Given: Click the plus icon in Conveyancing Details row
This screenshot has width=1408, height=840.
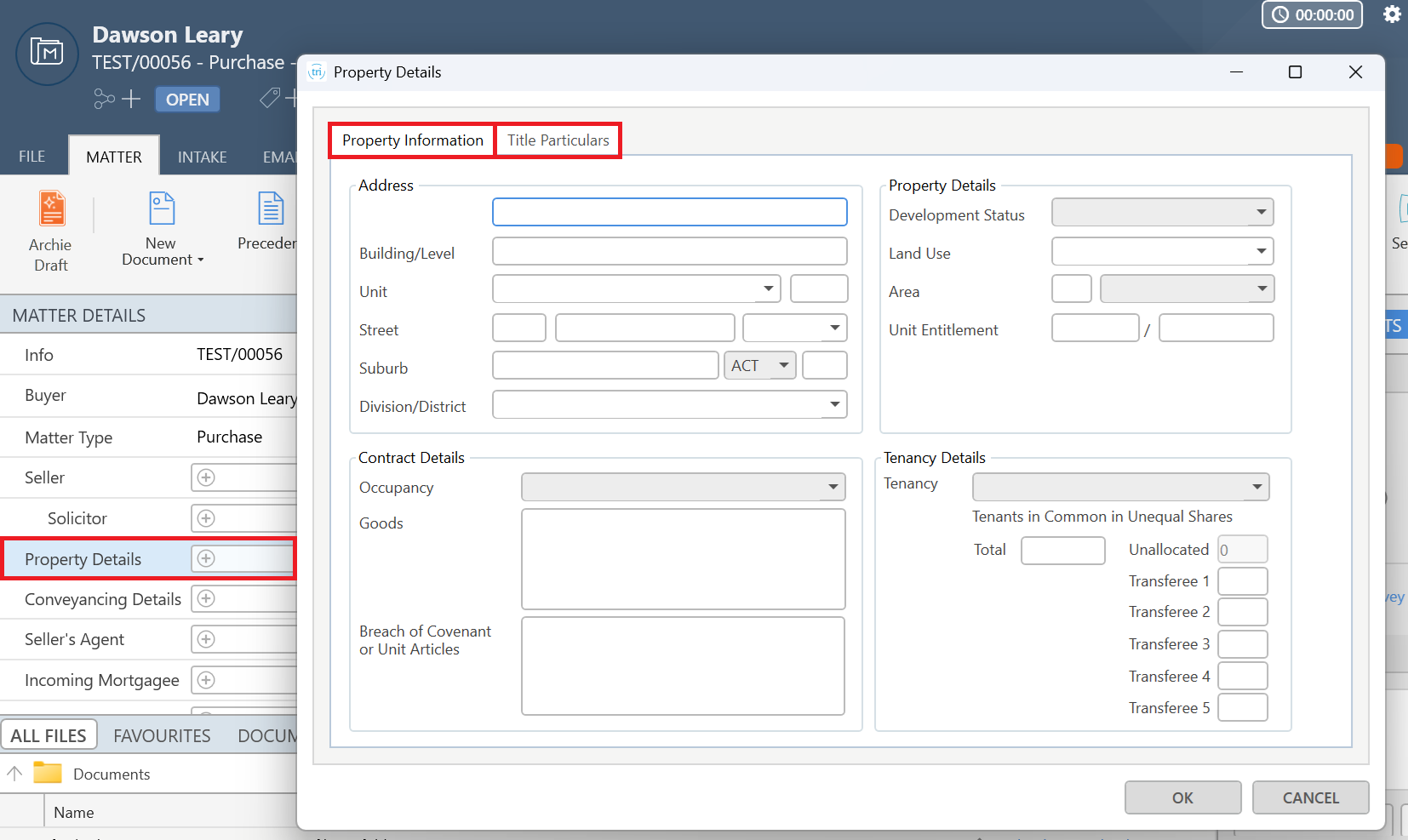Looking at the screenshot, I should click(x=206, y=598).
